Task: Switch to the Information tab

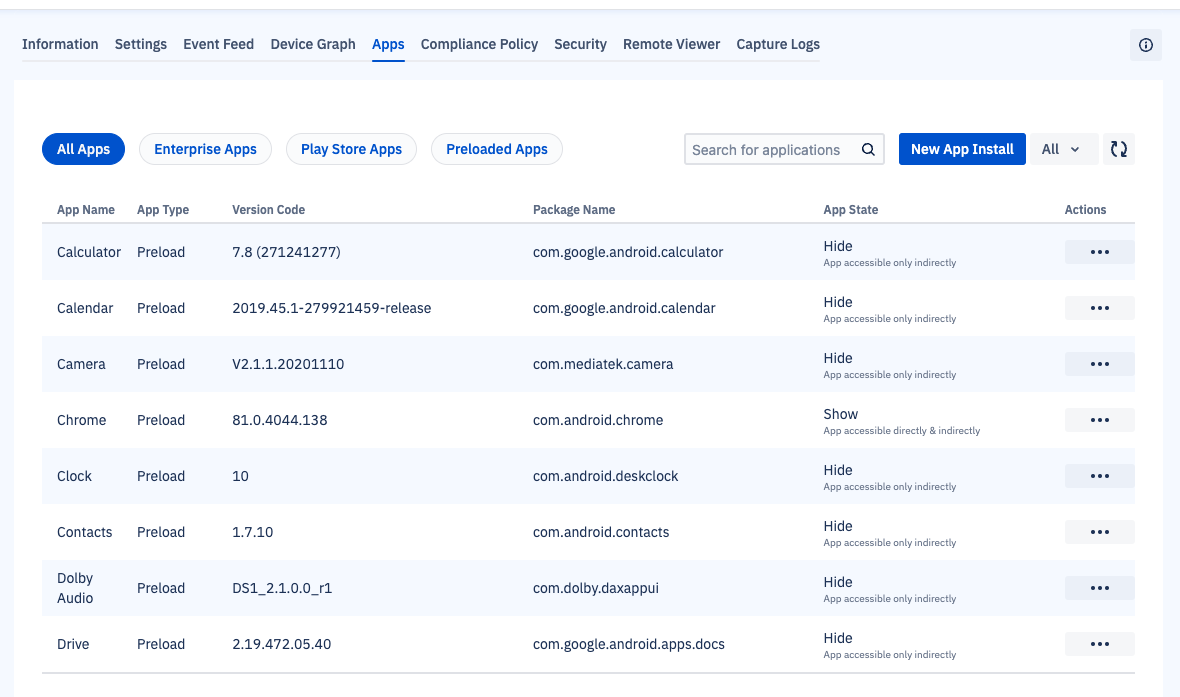Action: tap(60, 44)
